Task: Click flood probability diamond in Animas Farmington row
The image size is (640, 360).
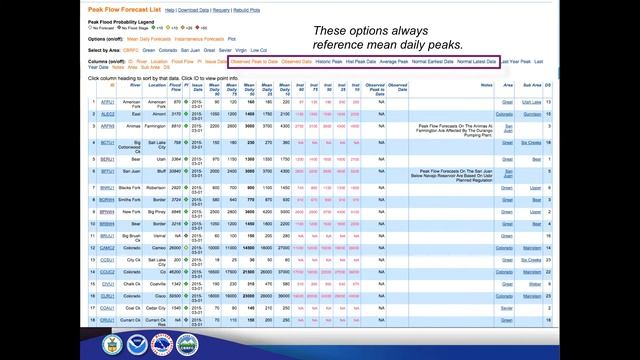Action: [186, 126]
